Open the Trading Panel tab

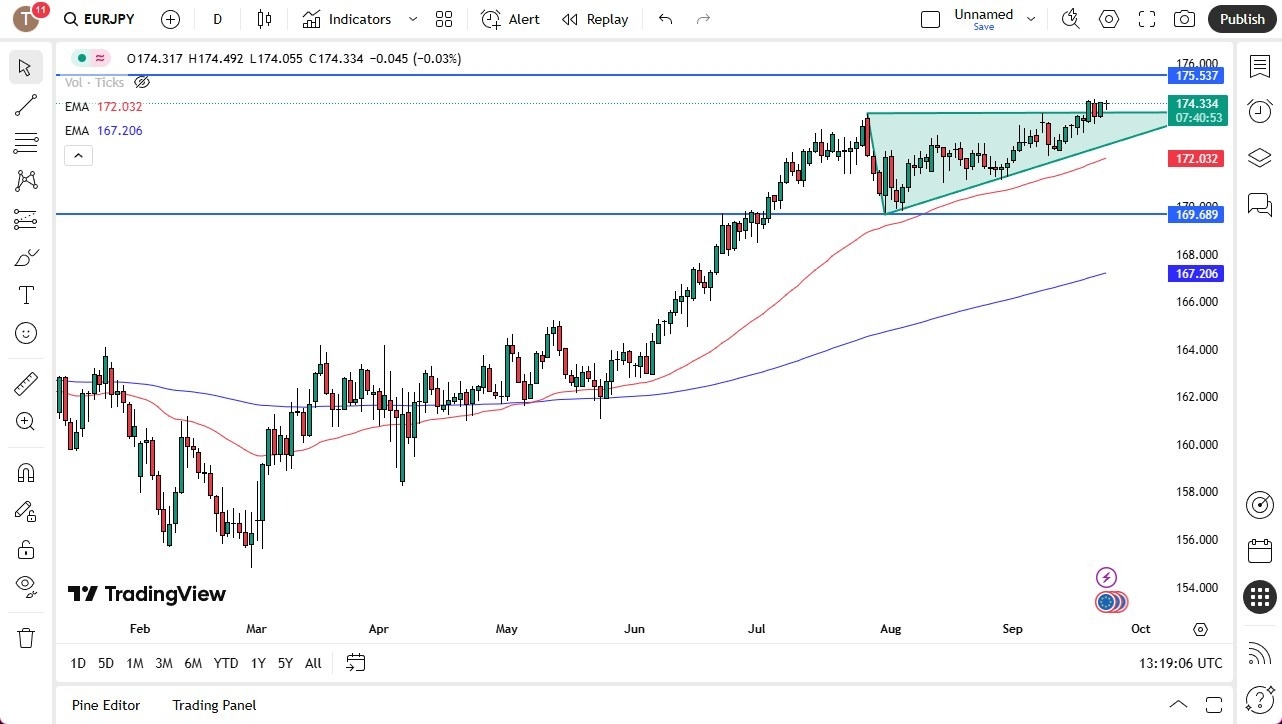tap(213, 705)
